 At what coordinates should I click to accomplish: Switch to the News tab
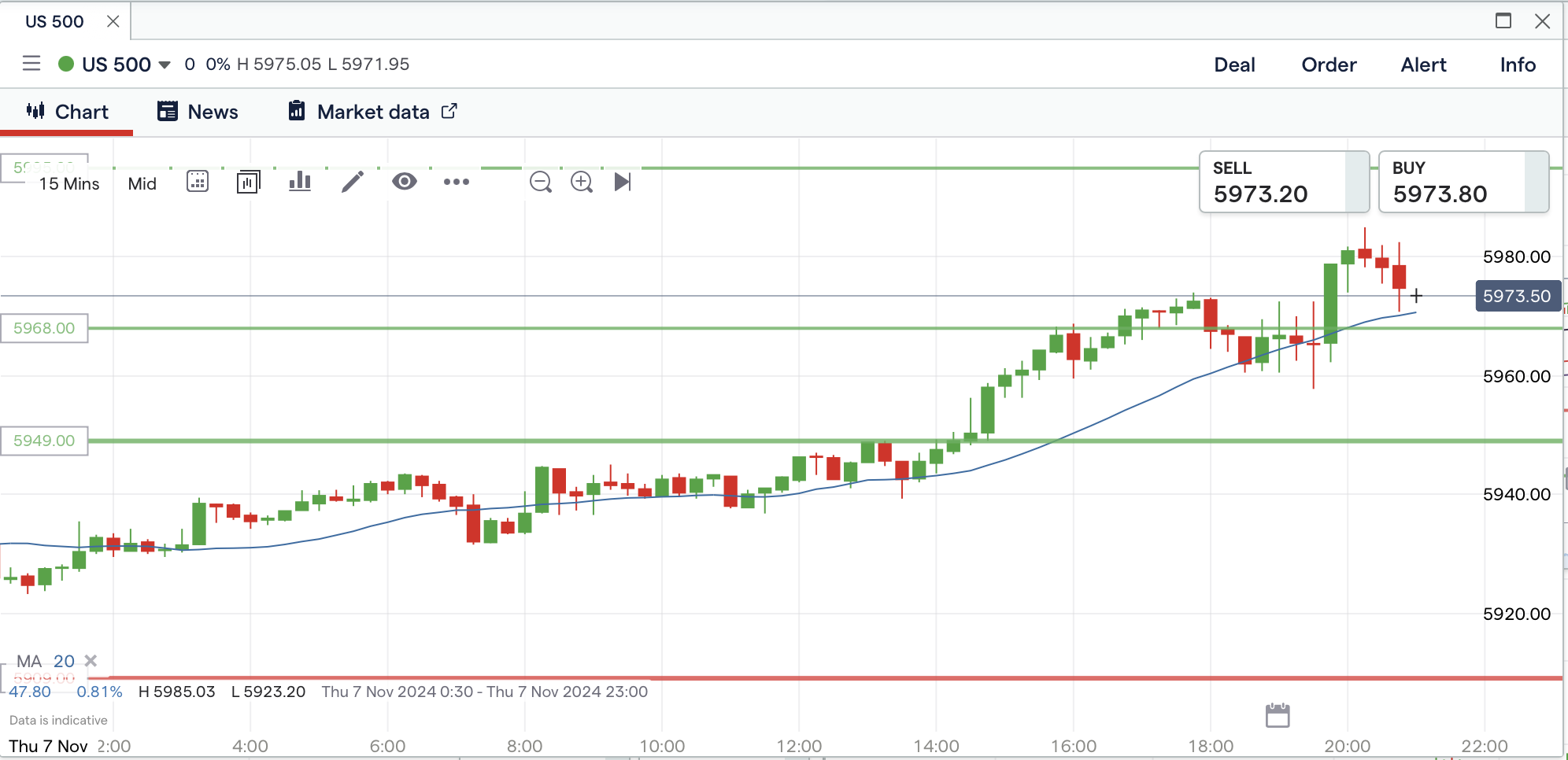(x=198, y=112)
